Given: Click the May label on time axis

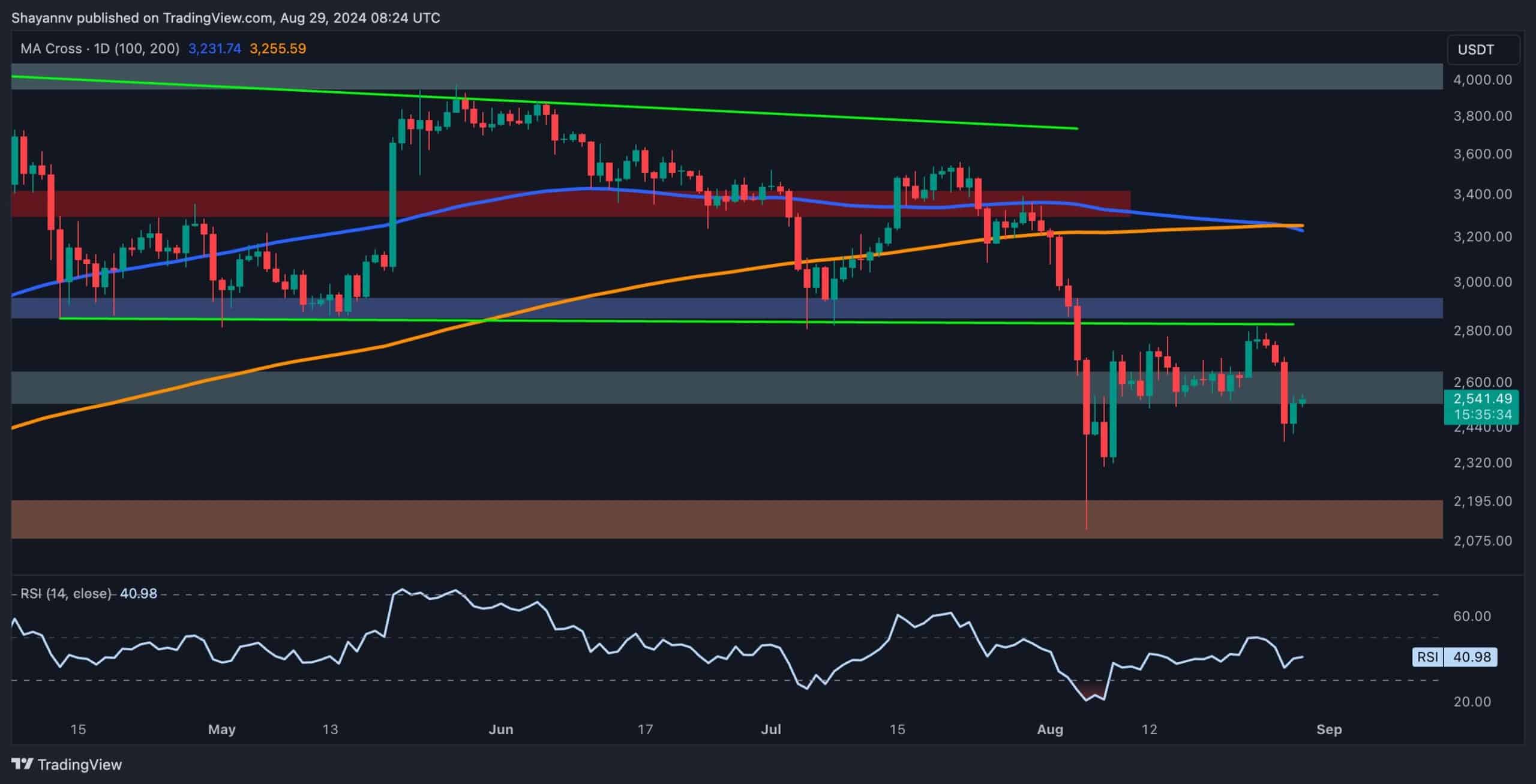Looking at the screenshot, I should pos(221,729).
